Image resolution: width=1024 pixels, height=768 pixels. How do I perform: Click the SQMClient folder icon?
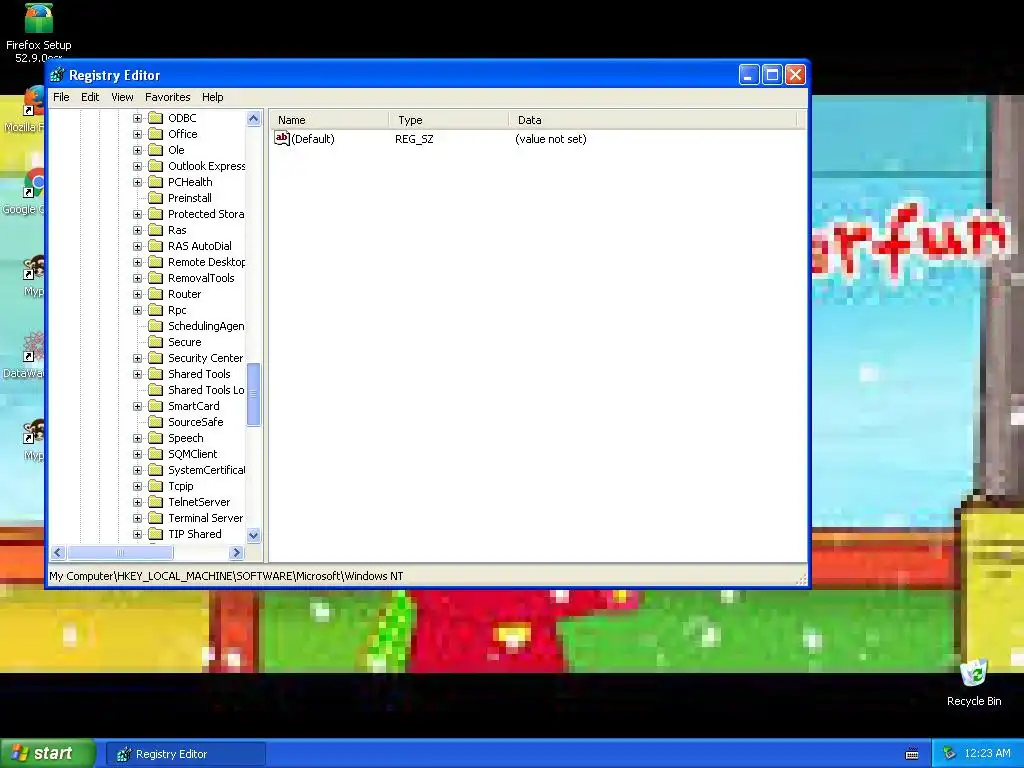click(x=155, y=454)
